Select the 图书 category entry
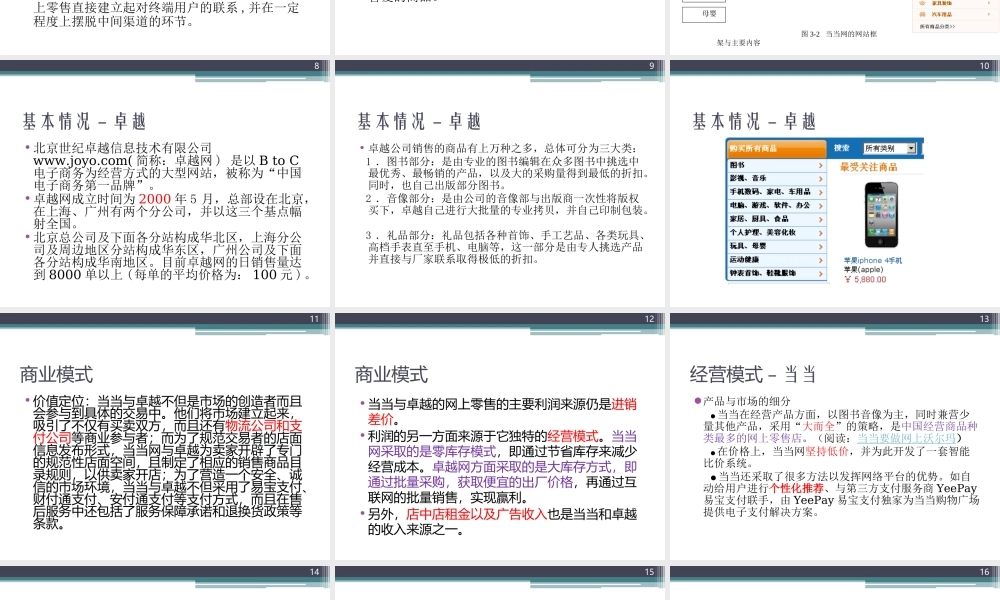The height and width of the screenshot is (600, 1000). click(x=735, y=165)
